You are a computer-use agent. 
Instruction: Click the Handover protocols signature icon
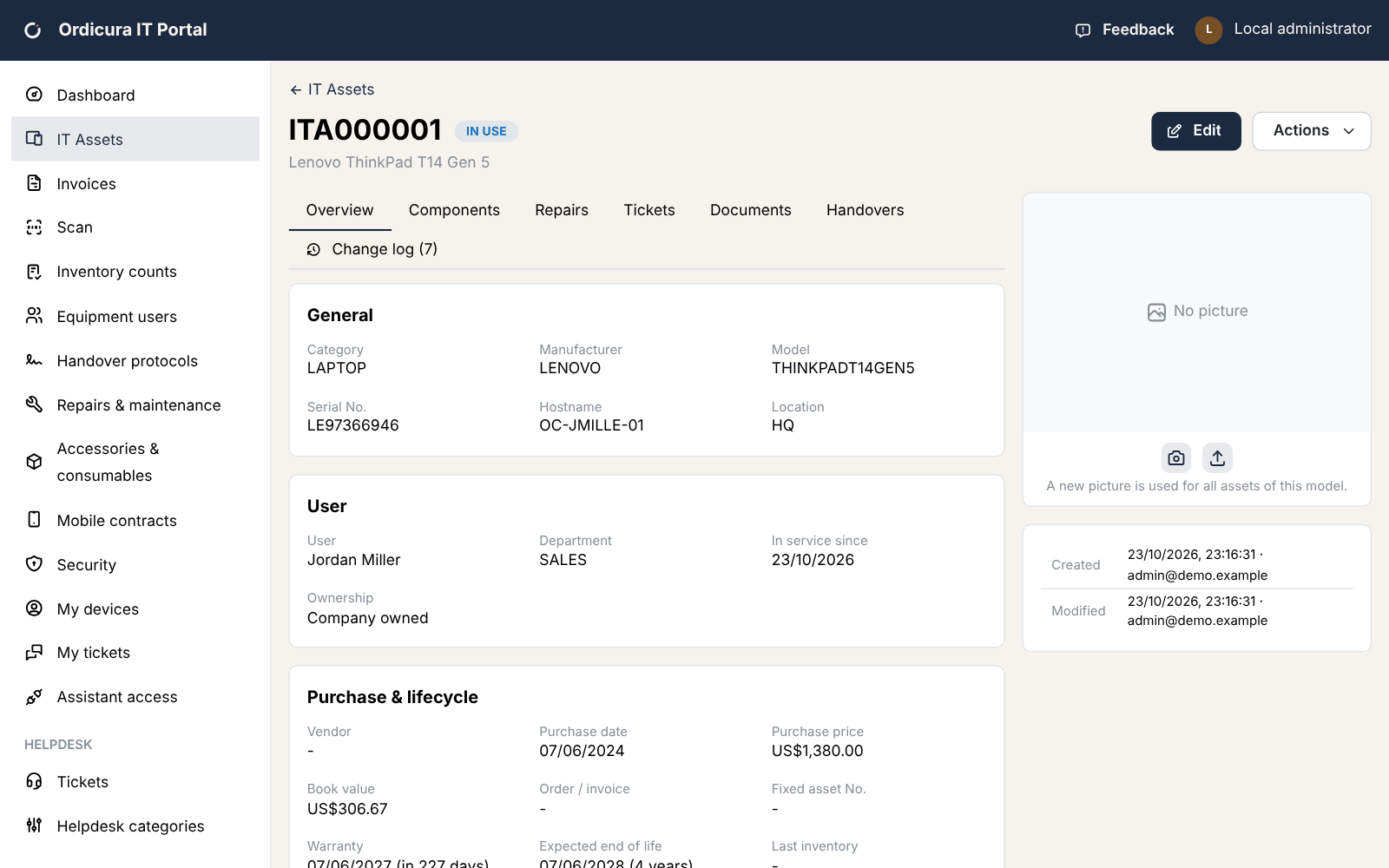coord(34,360)
